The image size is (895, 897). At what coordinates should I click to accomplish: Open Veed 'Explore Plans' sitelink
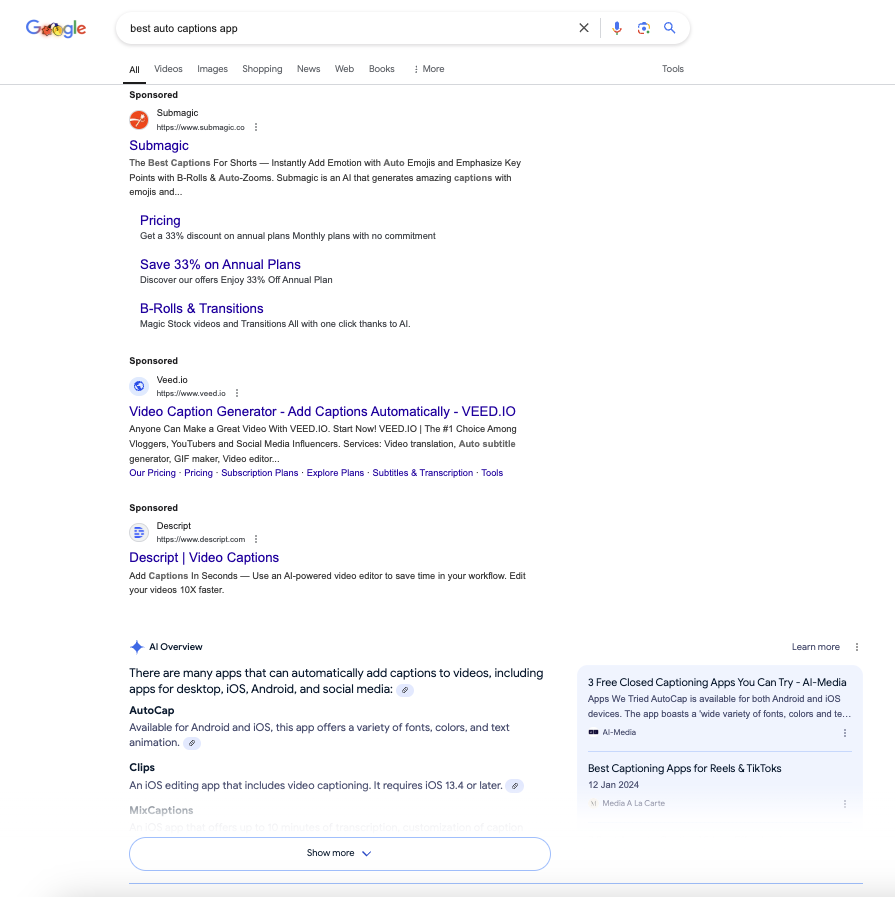click(x=335, y=473)
